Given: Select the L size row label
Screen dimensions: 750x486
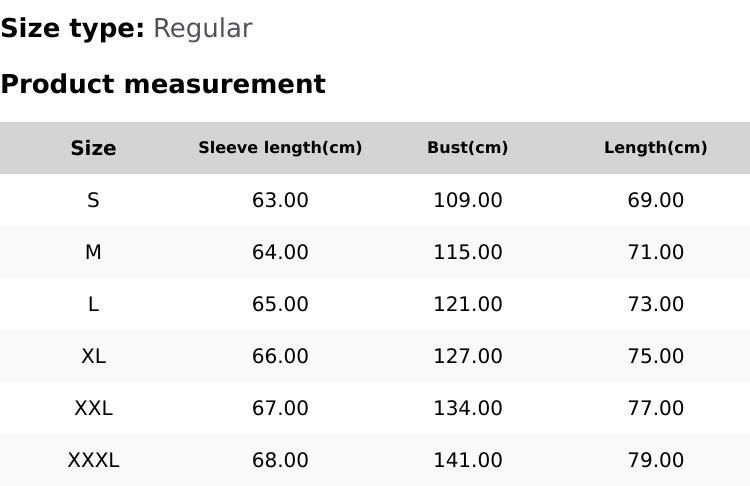Looking at the screenshot, I should (x=93, y=304).
